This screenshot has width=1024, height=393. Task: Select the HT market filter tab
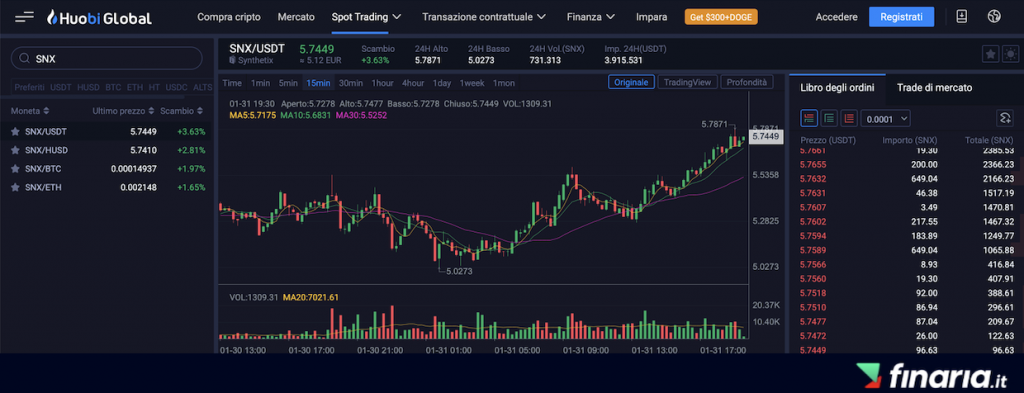click(x=154, y=87)
